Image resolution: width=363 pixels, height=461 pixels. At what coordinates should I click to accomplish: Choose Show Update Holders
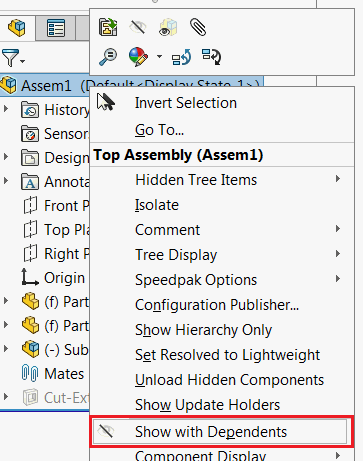tap(222, 405)
